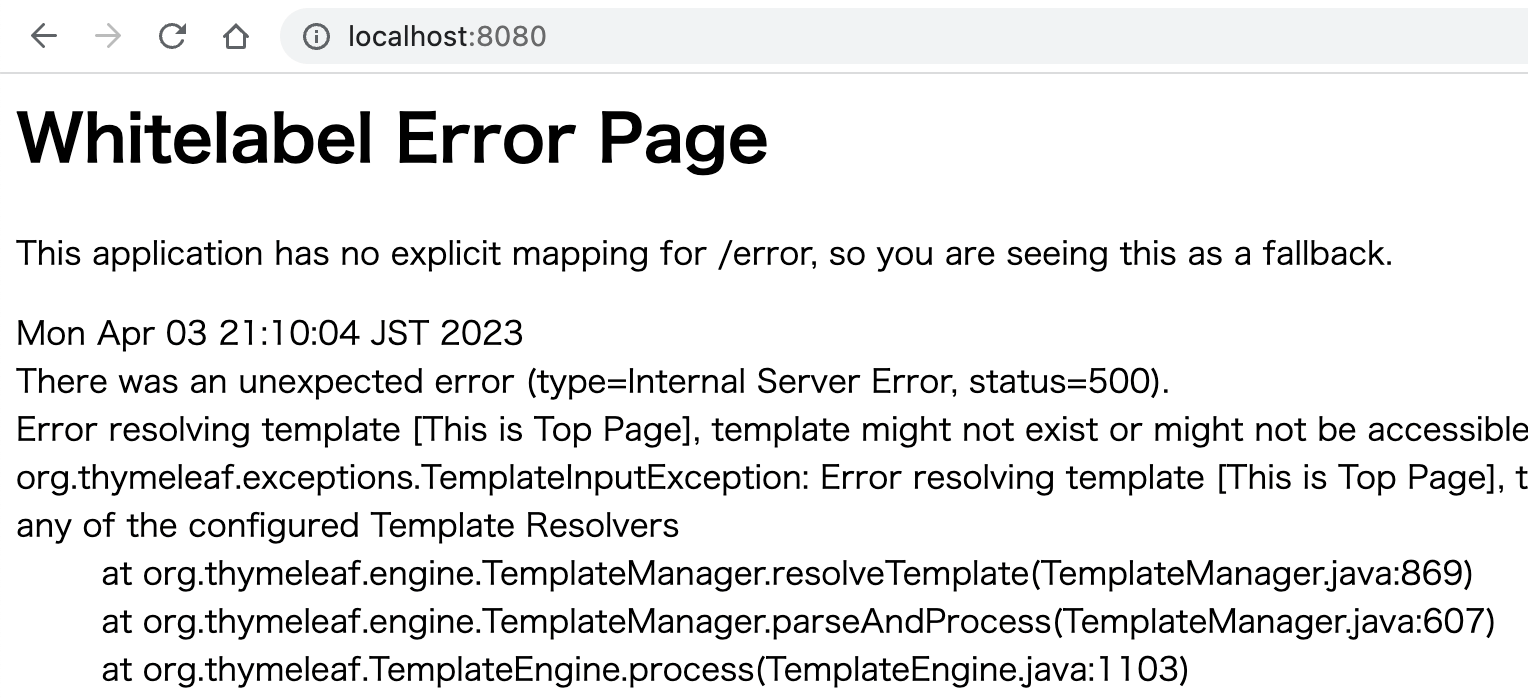The height and width of the screenshot is (698, 1528).
Task: Click the Whitelabel Error Page heading
Action: [392, 138]
